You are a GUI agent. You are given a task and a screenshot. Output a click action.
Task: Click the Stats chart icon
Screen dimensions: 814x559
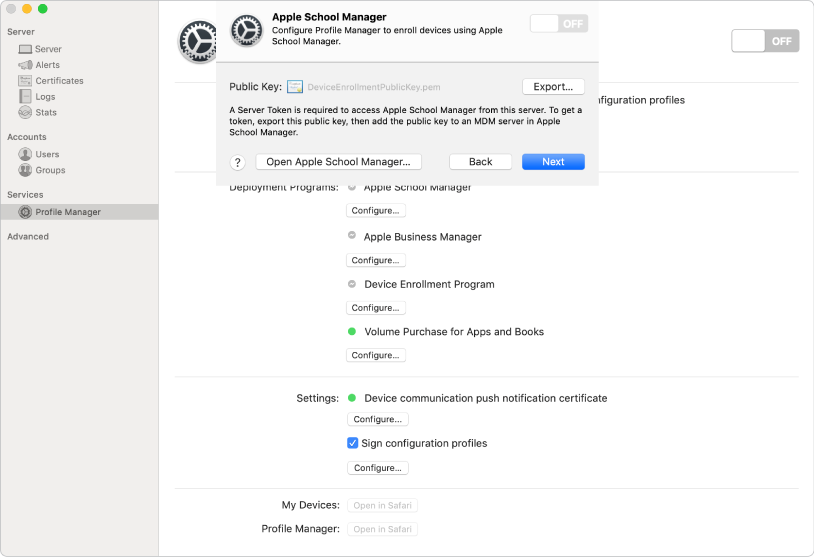click(26, 113)
